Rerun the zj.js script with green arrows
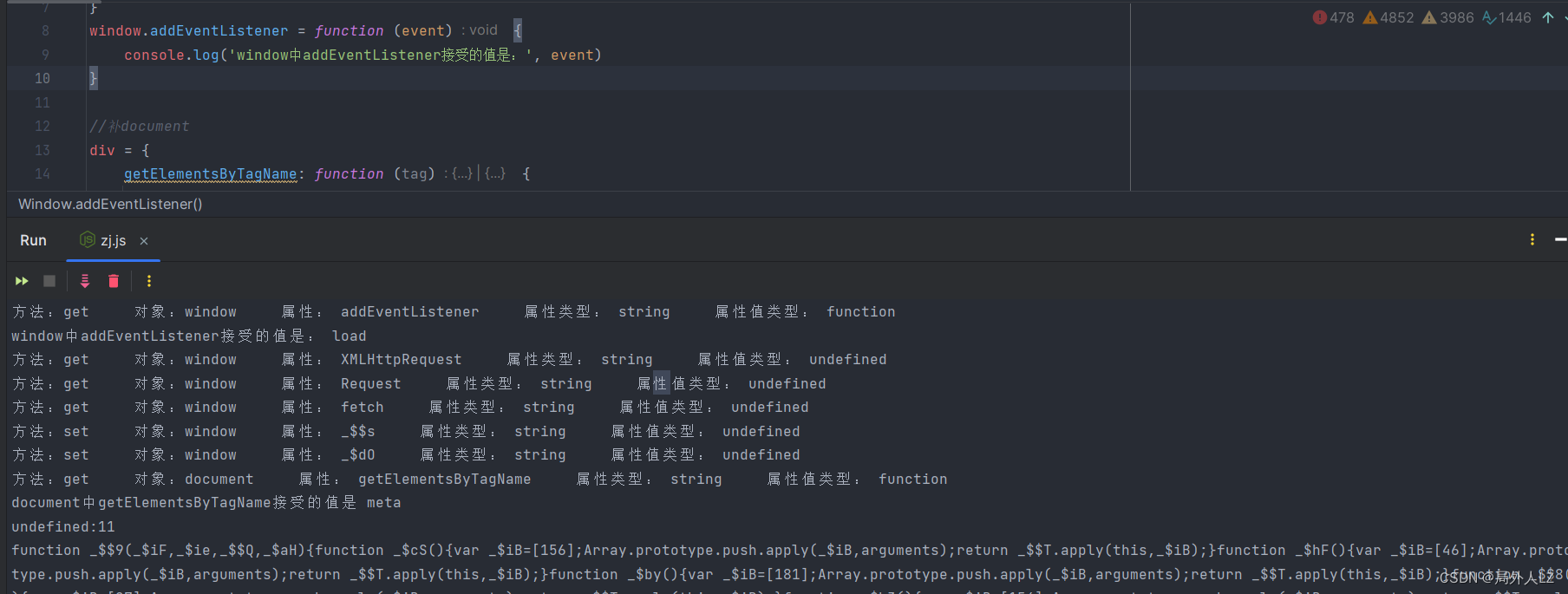 click(x=22, y=281)
